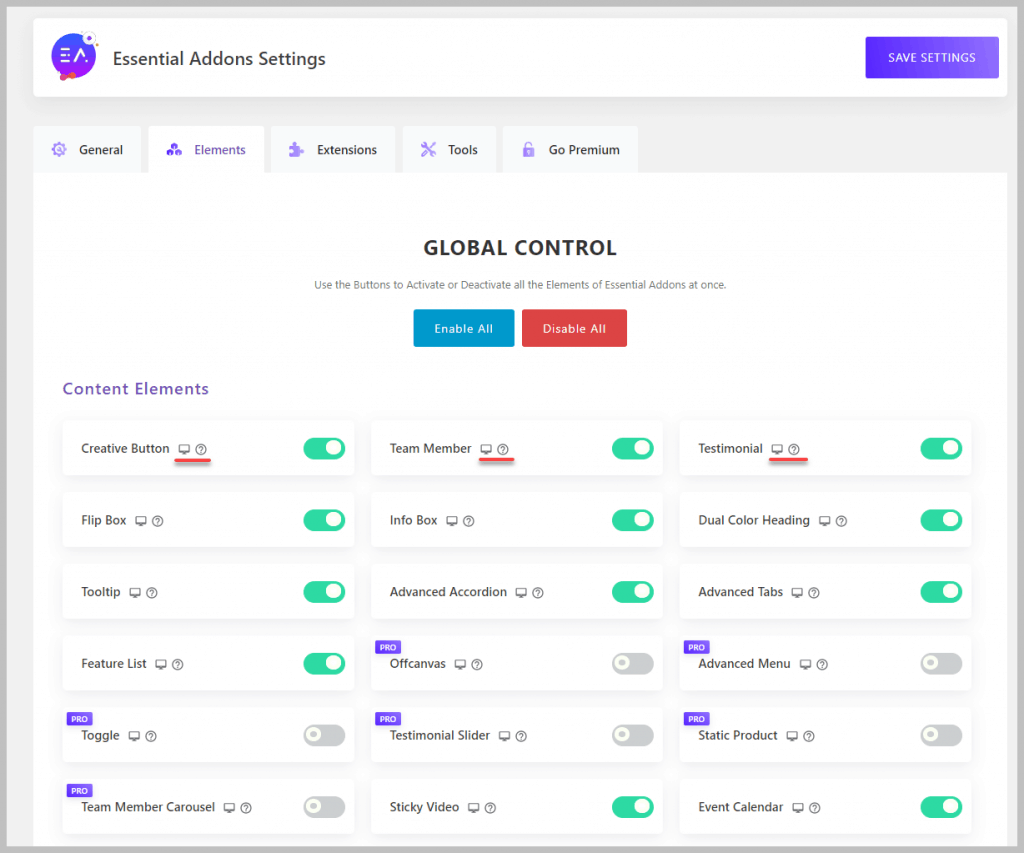
Task: Open Team Member demo monitor icon
Action: [x=486, y=449]
